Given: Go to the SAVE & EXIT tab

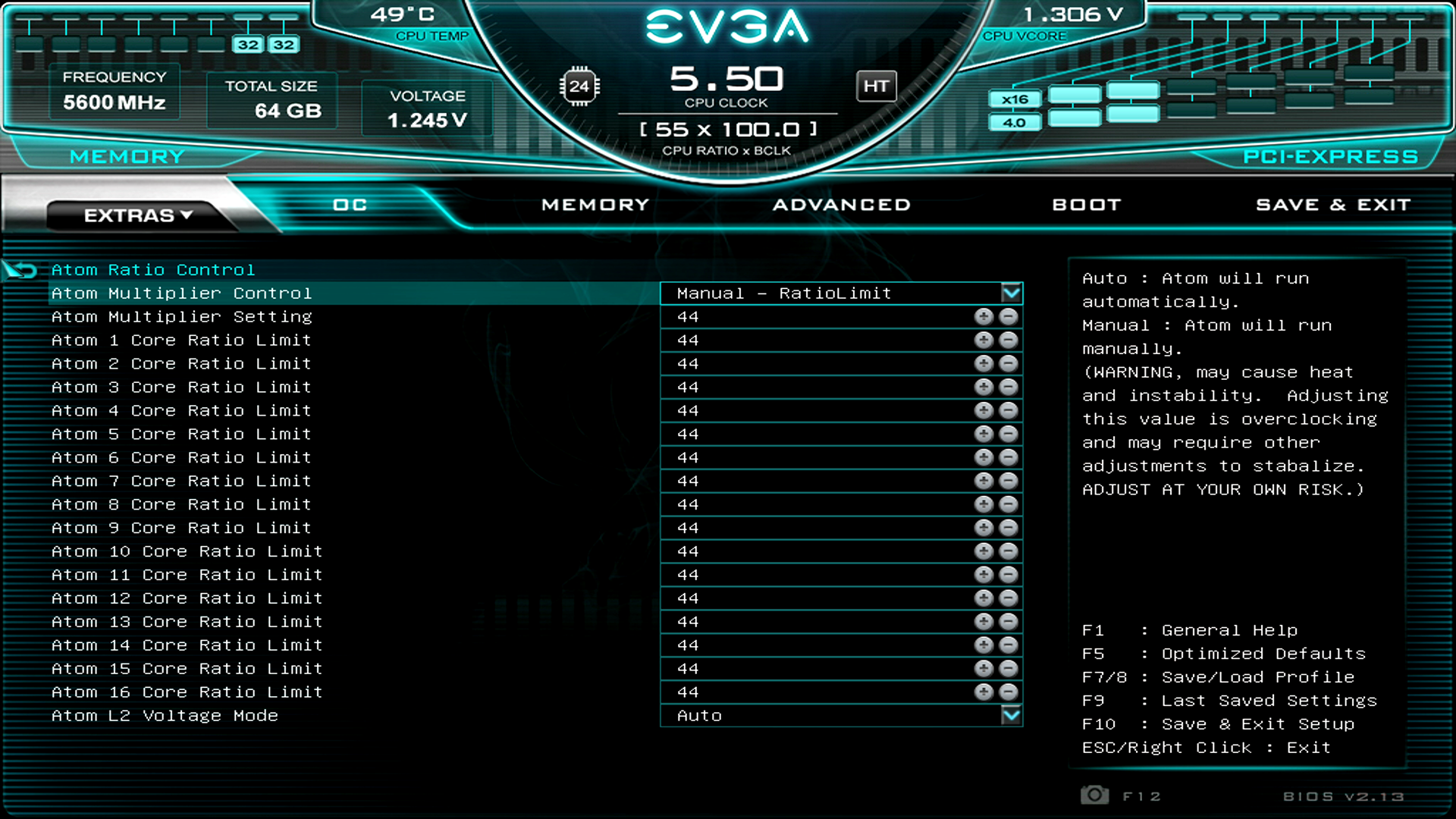Looking at the screenshot, I should 1333,205.
